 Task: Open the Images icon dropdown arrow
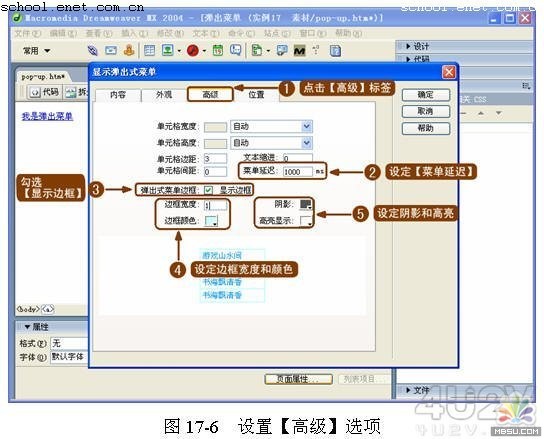pos(179,51)
